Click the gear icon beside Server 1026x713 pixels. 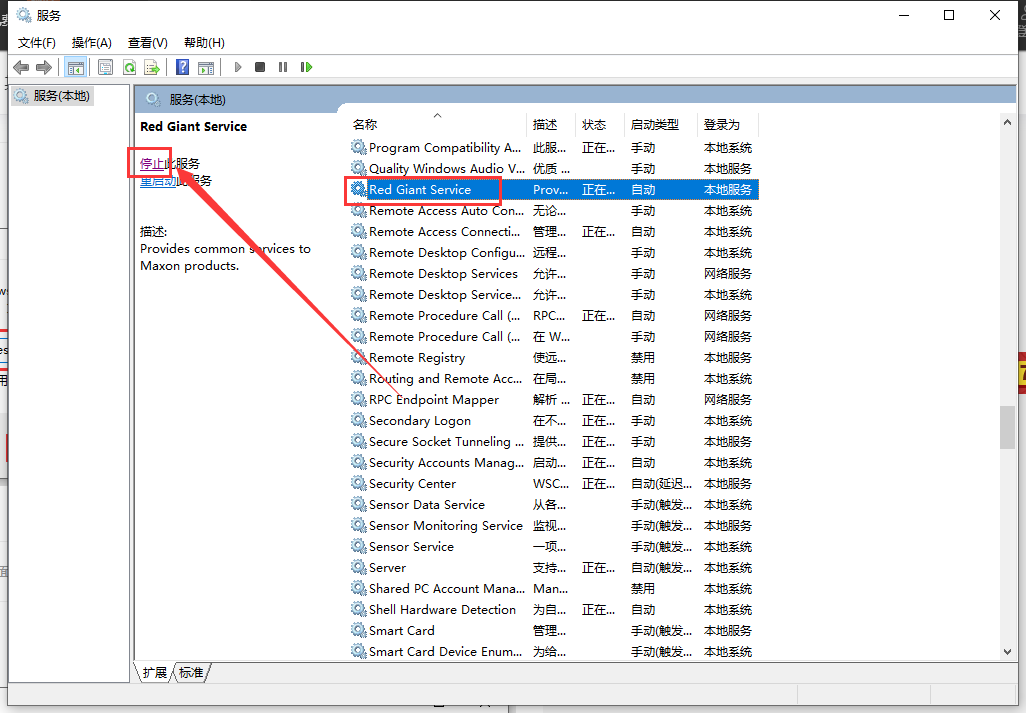pyautogui.click(x=358, y=567)
